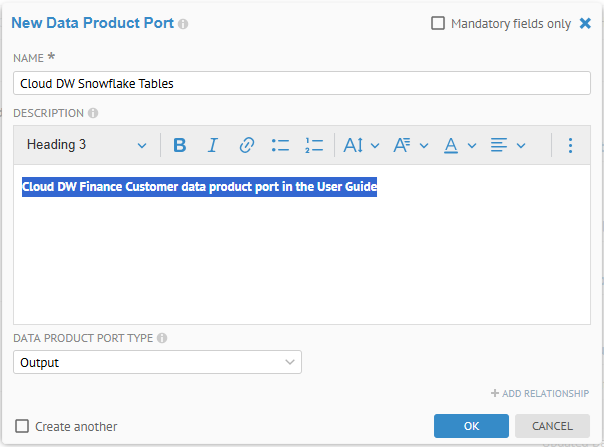This screenshot has height=447, width=604.
Task: Open the font color picker
Action: tap(460, 145)
